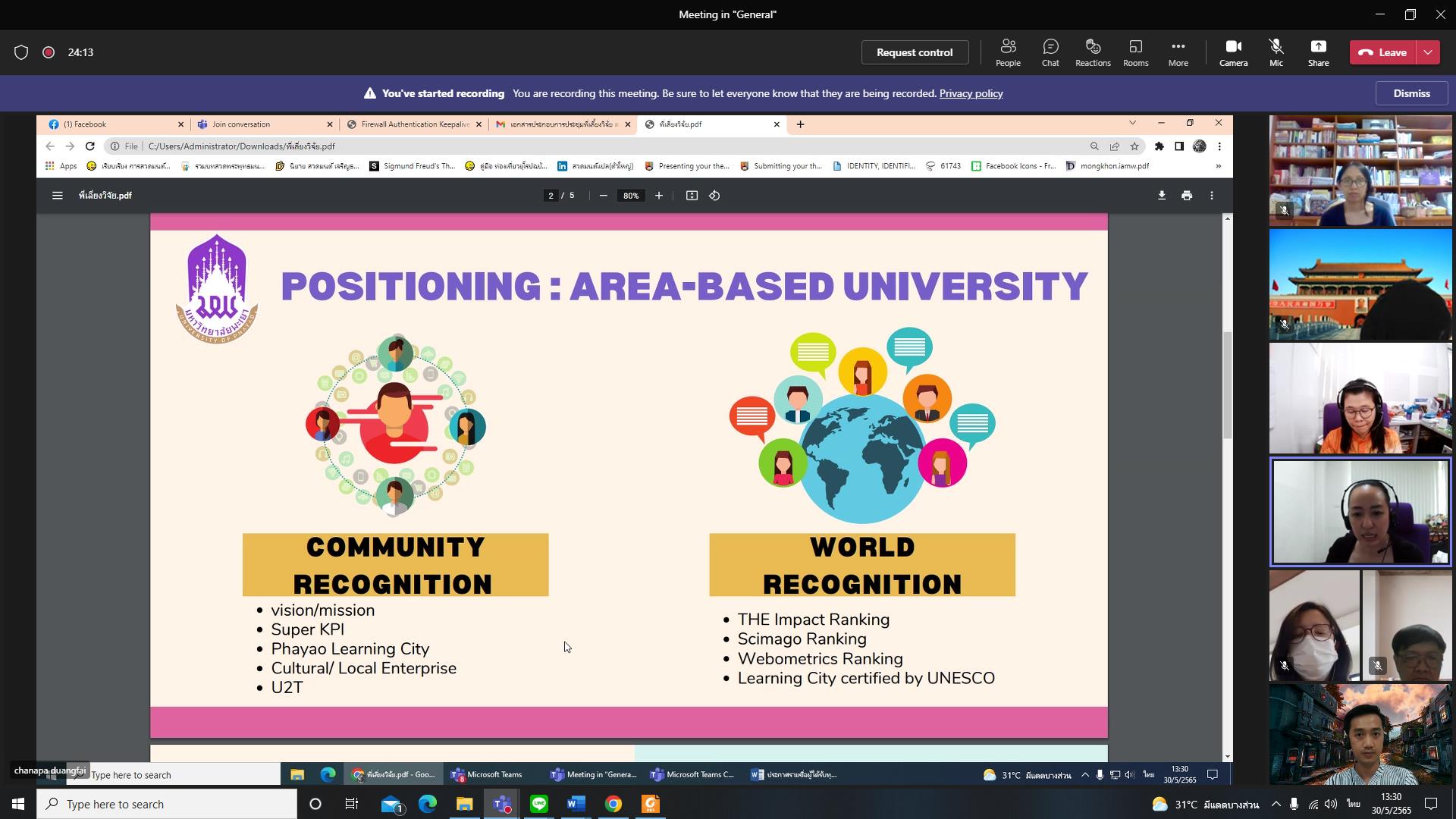Open the Task View button
The image size is (1456, 819).
point(352,804)
